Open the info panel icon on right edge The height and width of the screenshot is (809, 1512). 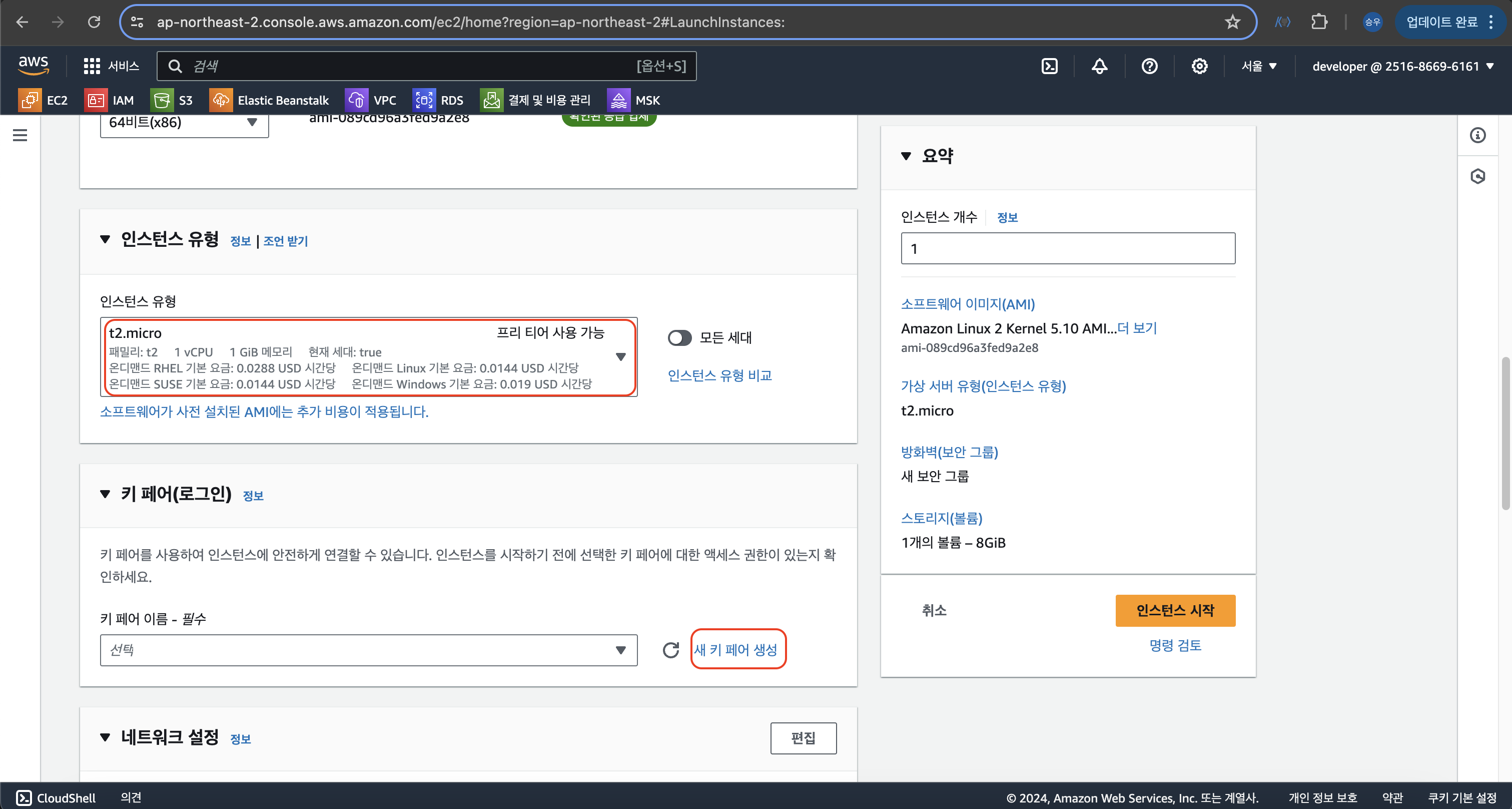[x=1477, y=136]
